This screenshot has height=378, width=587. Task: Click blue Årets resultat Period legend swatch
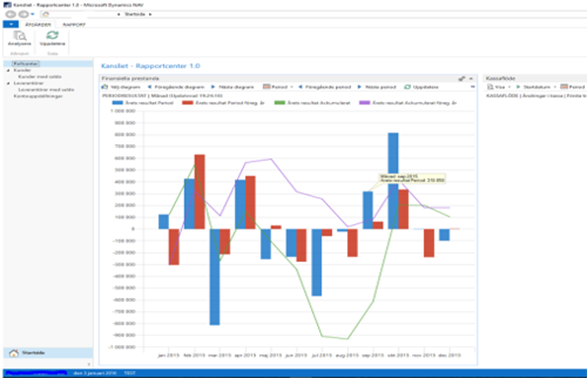pos(118,103)
